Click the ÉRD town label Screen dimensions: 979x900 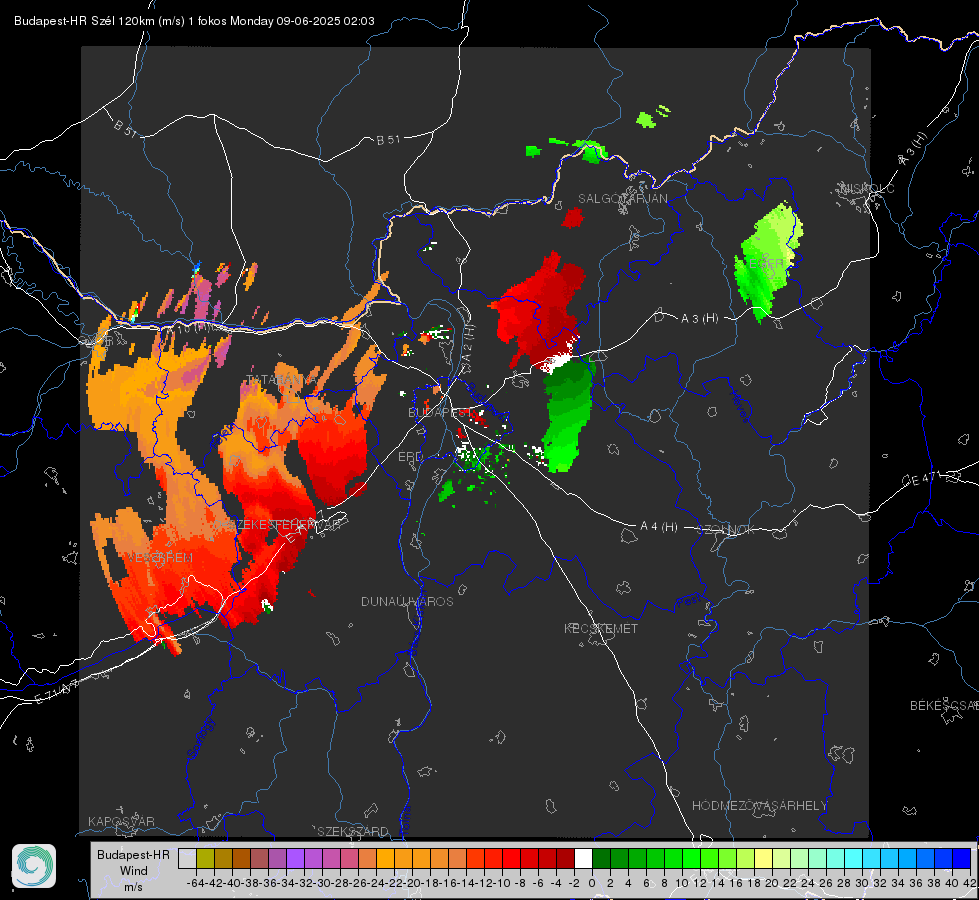tap(410, 457)
